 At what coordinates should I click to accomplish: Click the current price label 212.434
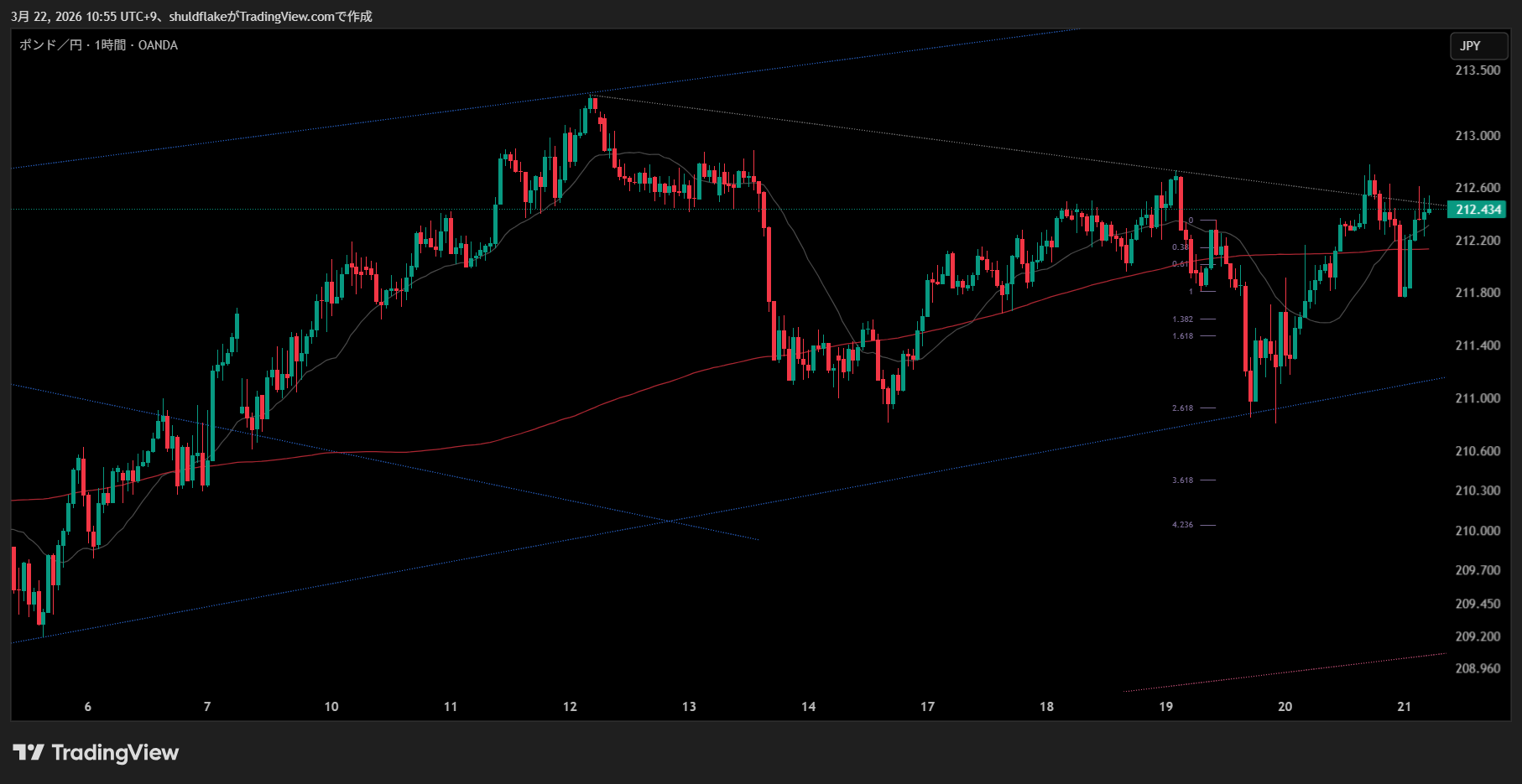tap(1477, 210)
